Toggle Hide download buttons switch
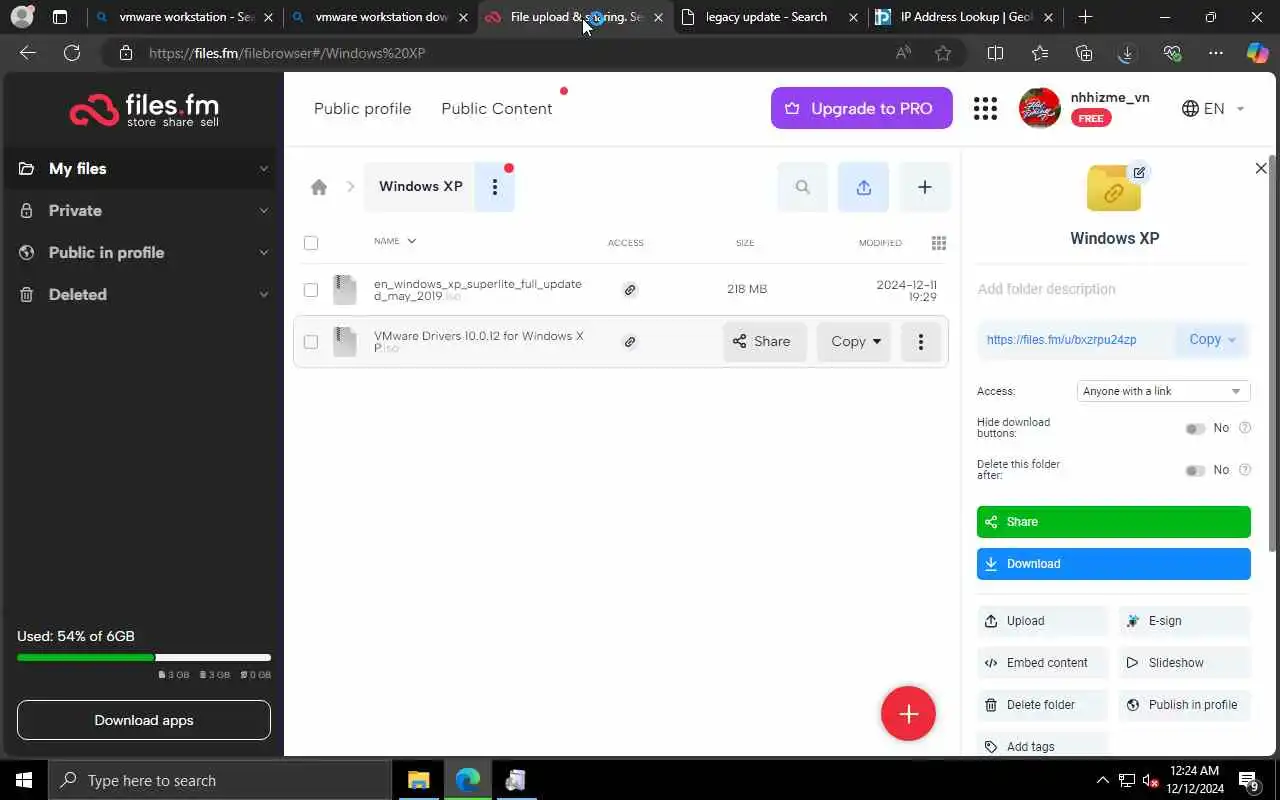1280x800 pixels. click(x=1195, y=429)
